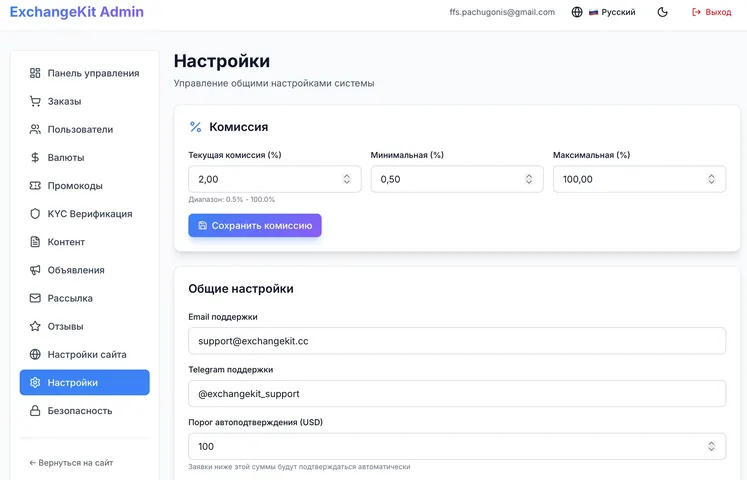
Task: Adjust the Минимальная (%) stepper arrows
Action: (528, 179)
